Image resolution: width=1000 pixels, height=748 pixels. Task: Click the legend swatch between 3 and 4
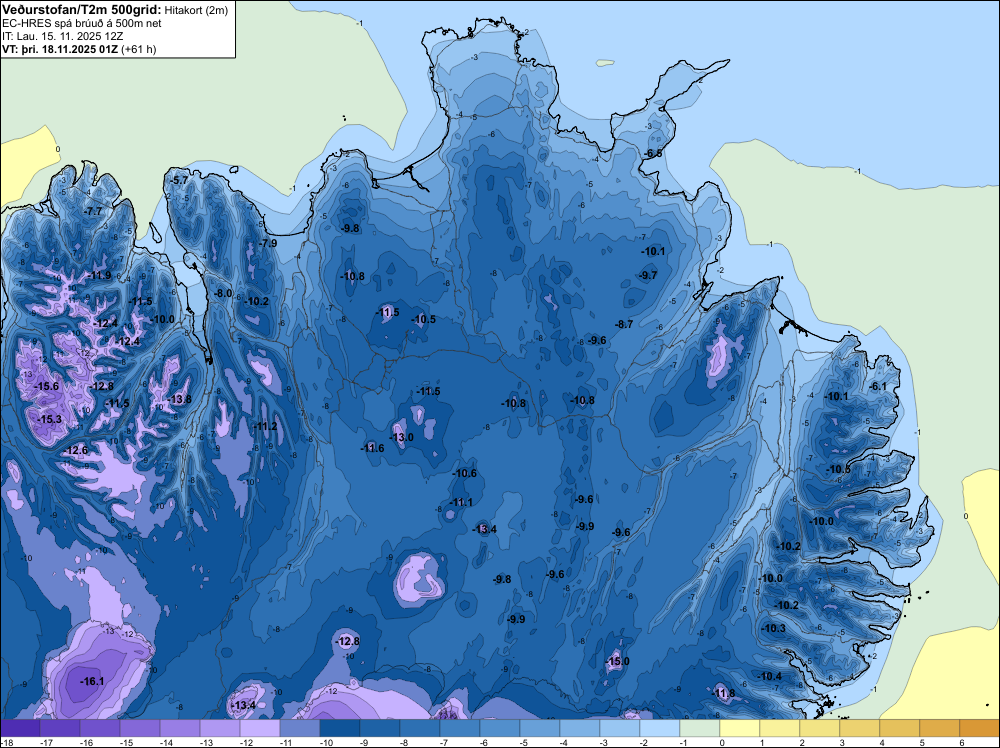pyautogui.click(x=859, y=728)
